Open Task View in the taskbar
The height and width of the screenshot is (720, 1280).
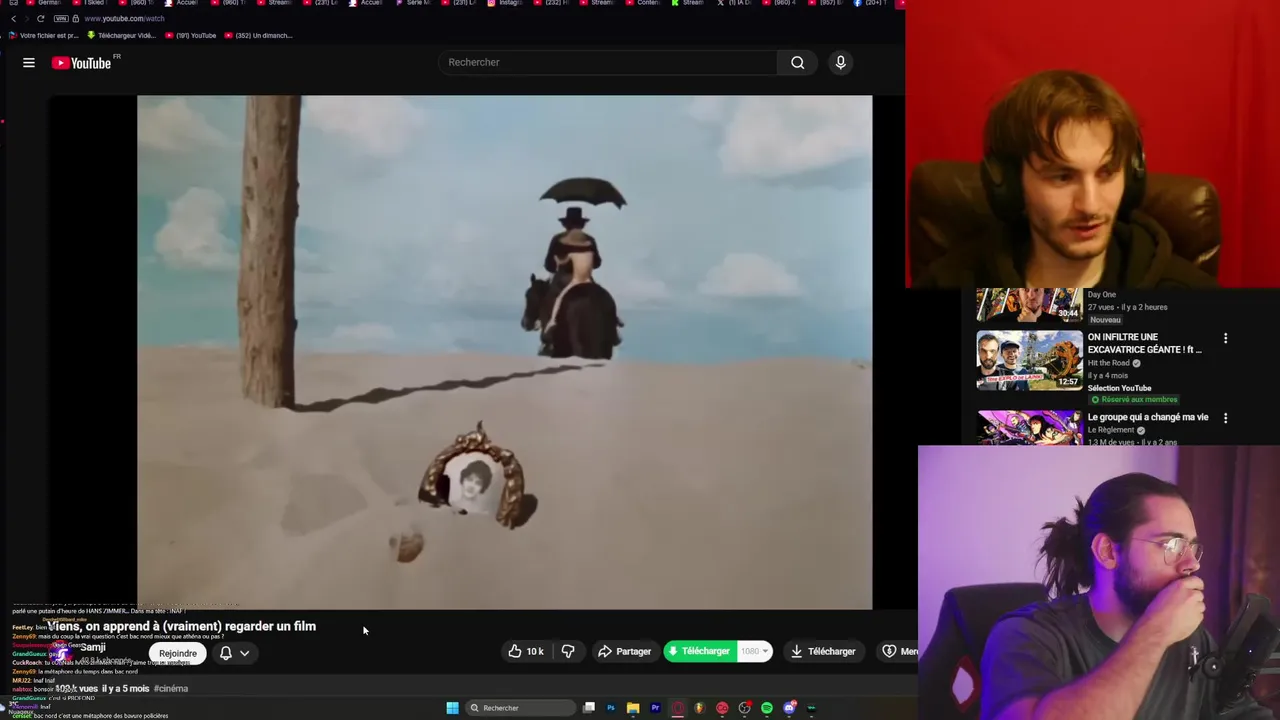coord(589,708)
